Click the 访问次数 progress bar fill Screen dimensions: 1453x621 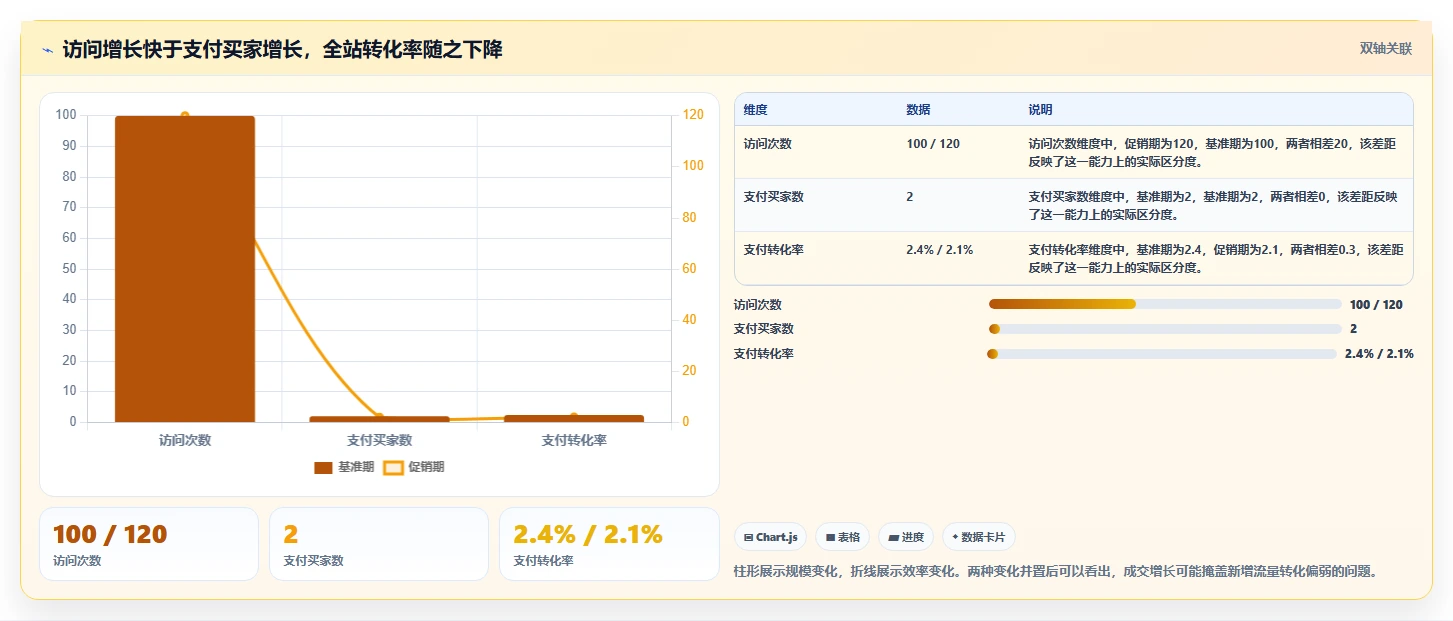1062,304
